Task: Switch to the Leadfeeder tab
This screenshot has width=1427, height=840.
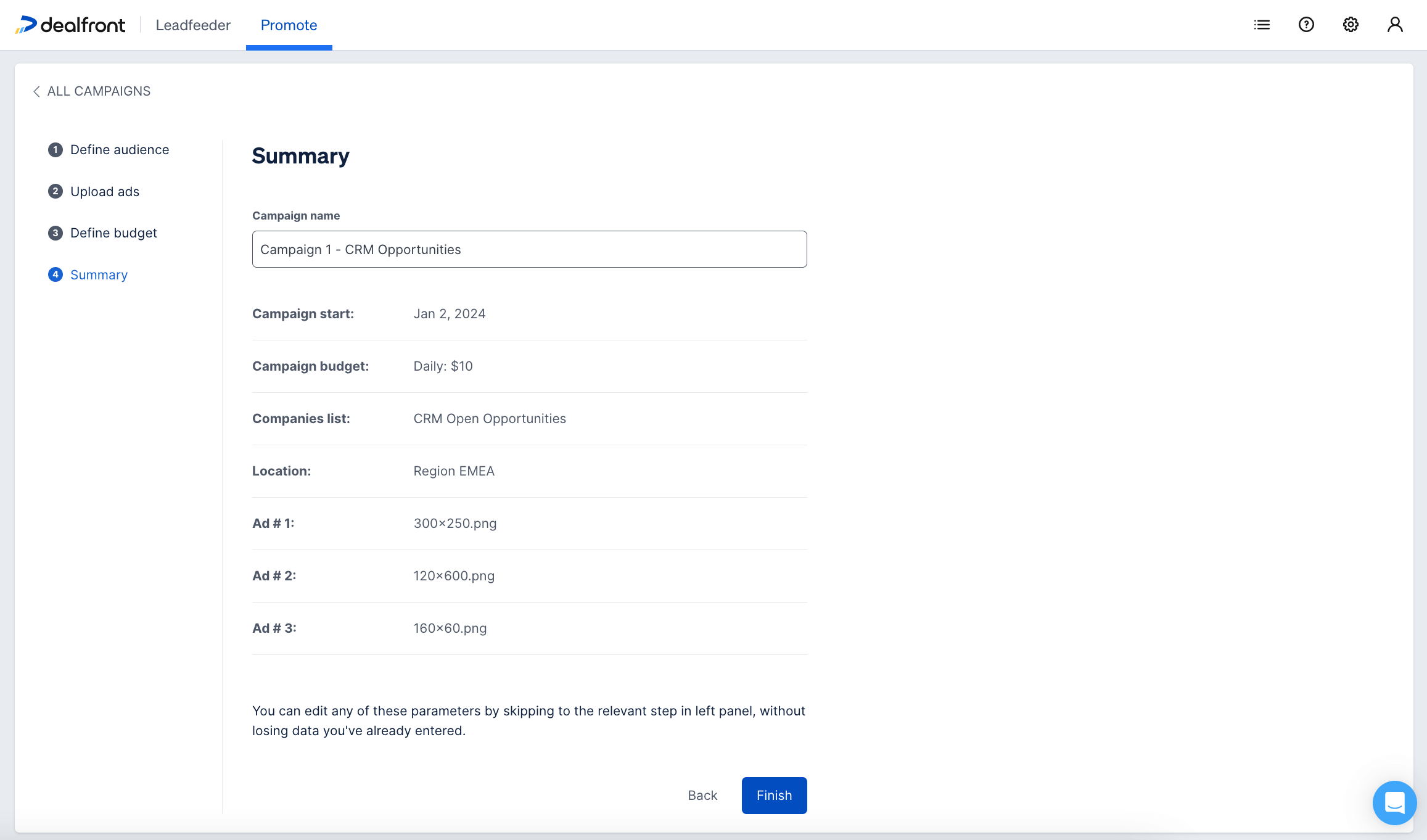Action: pyautogui.click(x=193, y=25)
